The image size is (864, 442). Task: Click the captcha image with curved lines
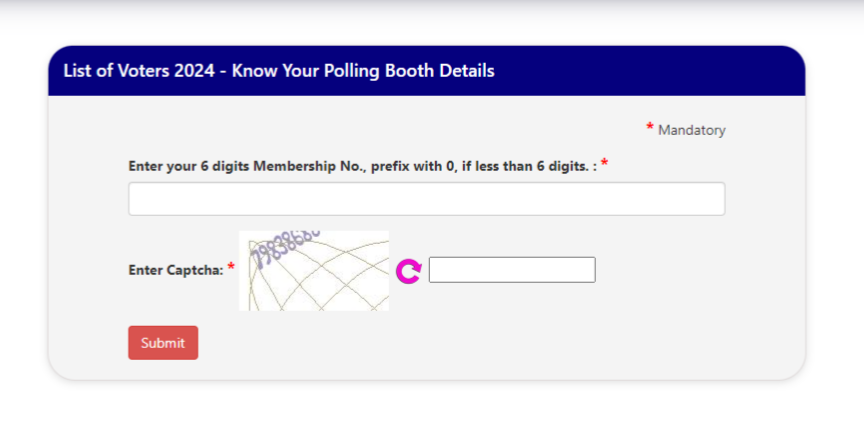(x=314, y=271)
